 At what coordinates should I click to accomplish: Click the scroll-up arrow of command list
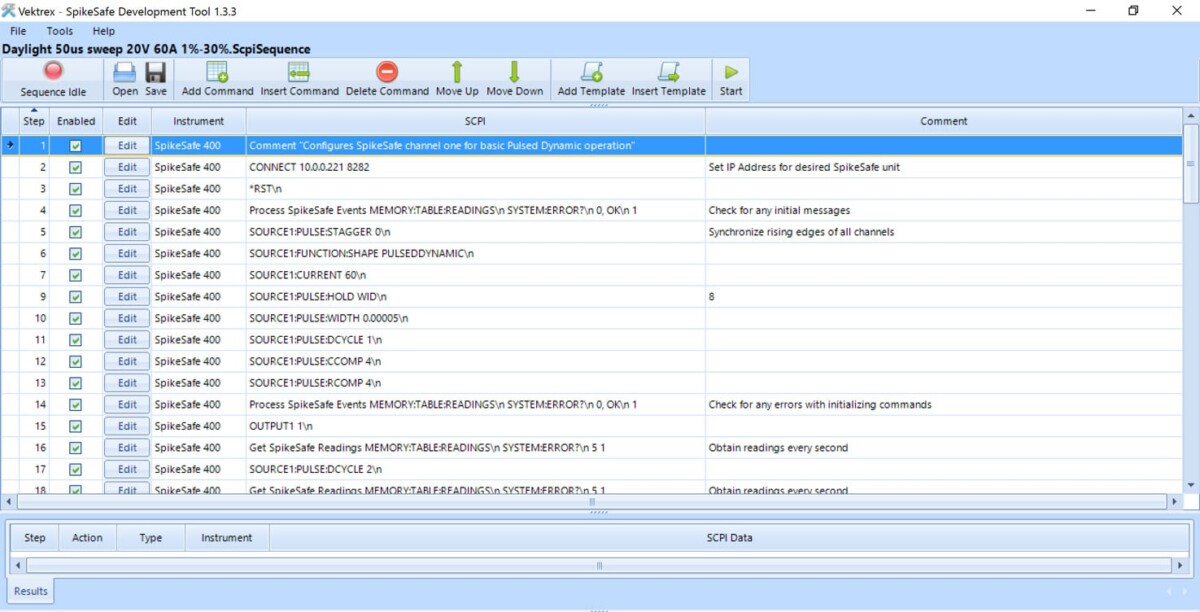tap(1191, 115)
